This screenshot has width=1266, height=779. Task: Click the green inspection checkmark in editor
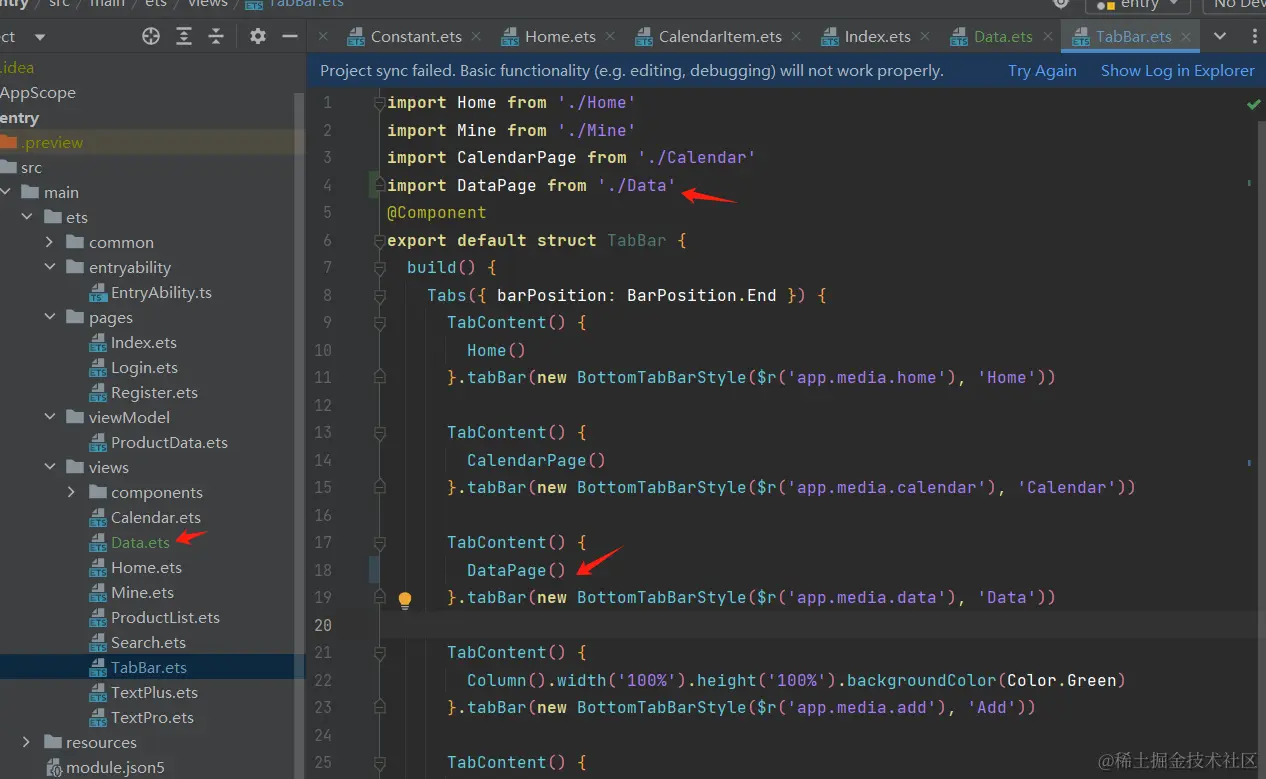point(1253,104)
